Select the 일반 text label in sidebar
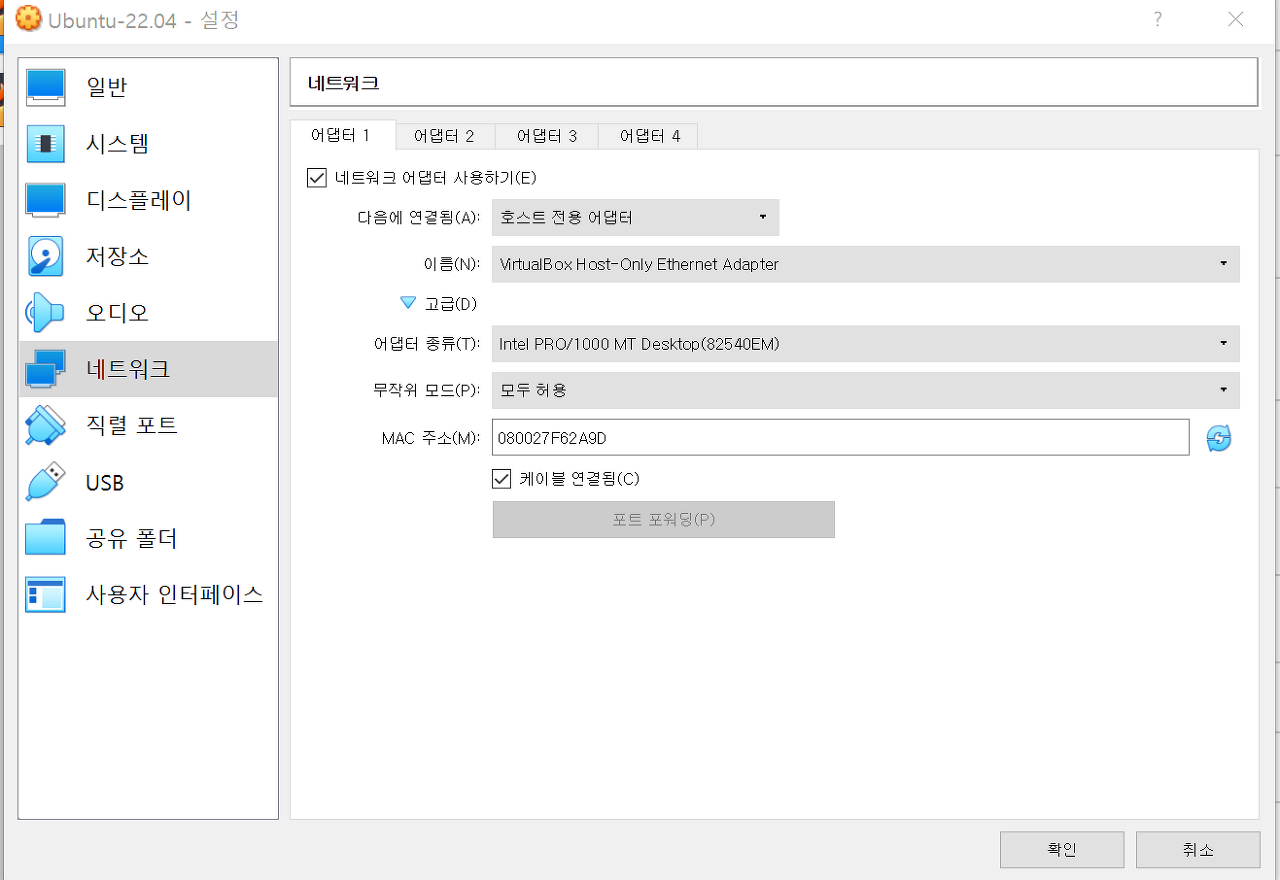This screenshot has width=1280, height=880. pyautogui.click(x=107, y=88)
